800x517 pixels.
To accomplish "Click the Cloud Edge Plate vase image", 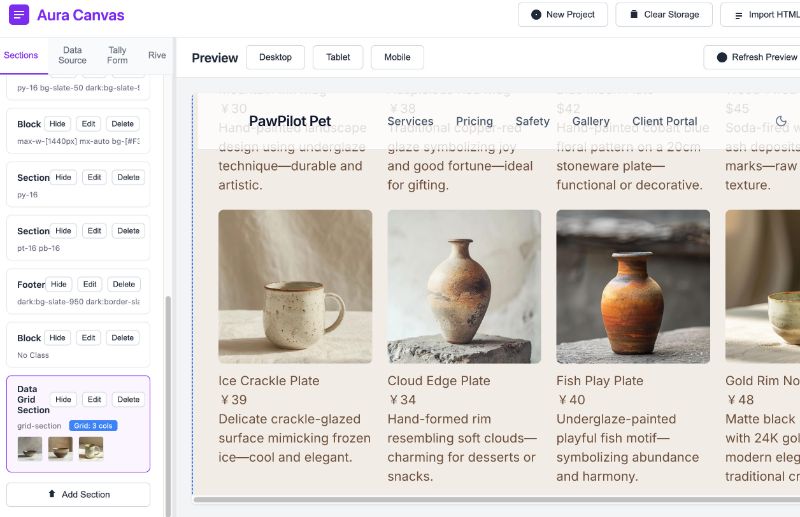I will 464,287.
